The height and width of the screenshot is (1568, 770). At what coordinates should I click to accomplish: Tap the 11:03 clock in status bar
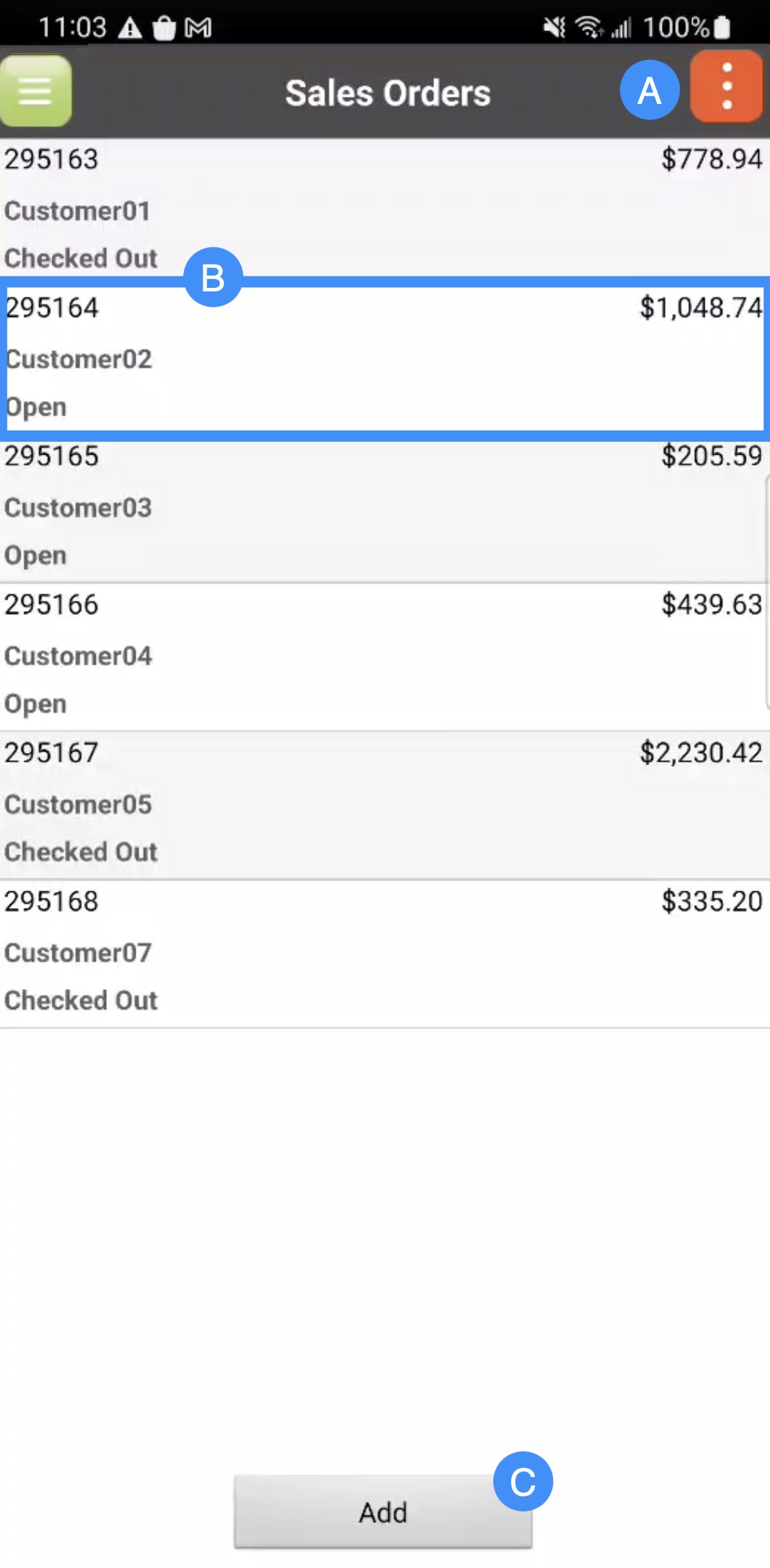point(72,28)
